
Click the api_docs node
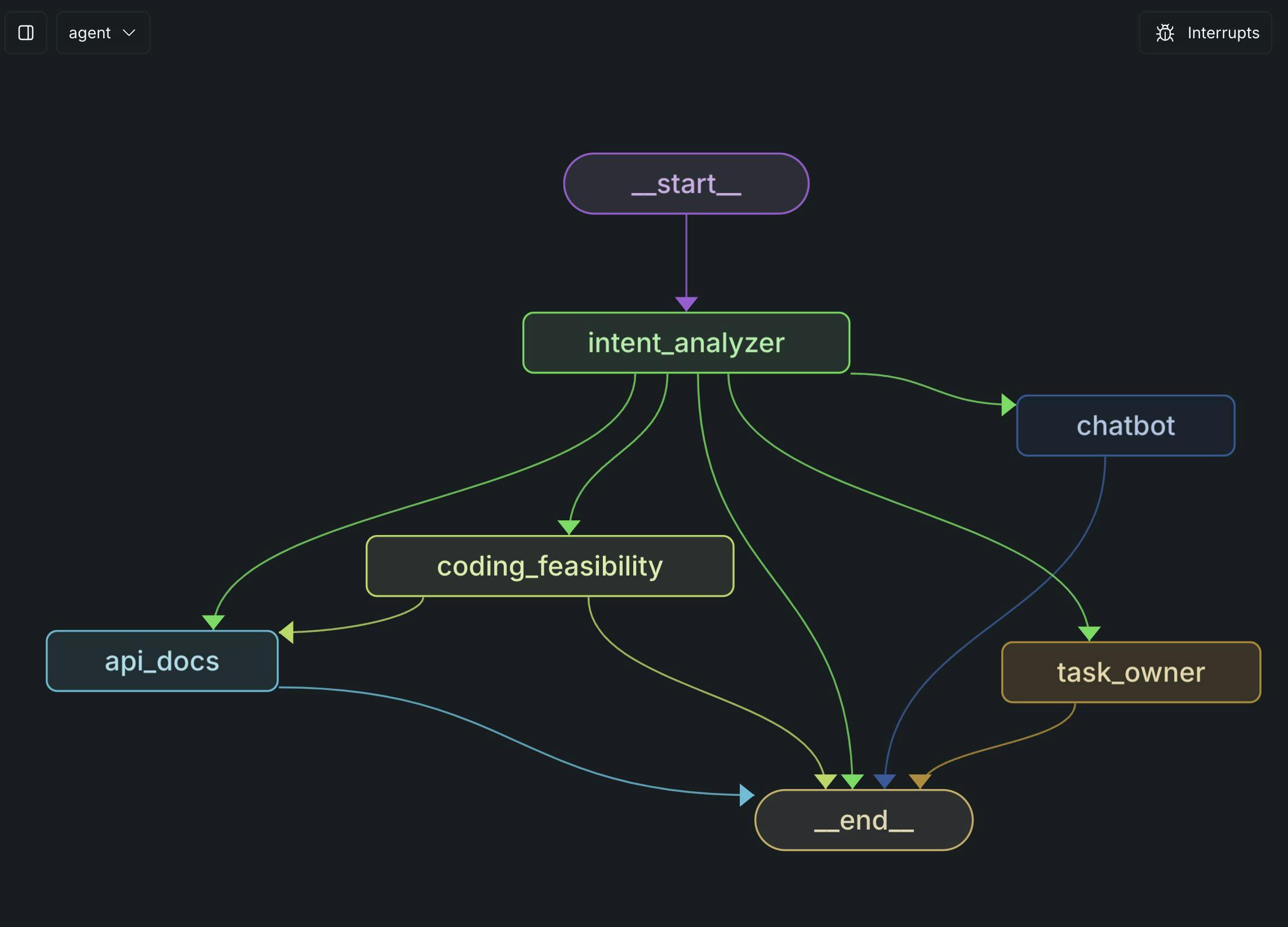coord(162,661)
